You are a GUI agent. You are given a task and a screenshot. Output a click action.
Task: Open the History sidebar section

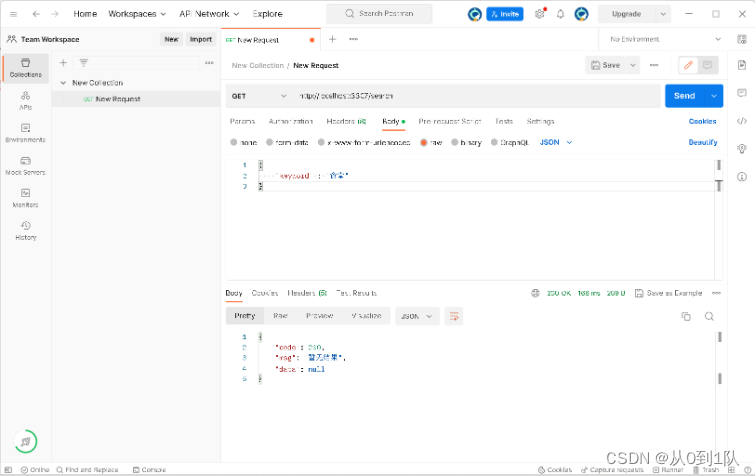[x=26, y=231]
